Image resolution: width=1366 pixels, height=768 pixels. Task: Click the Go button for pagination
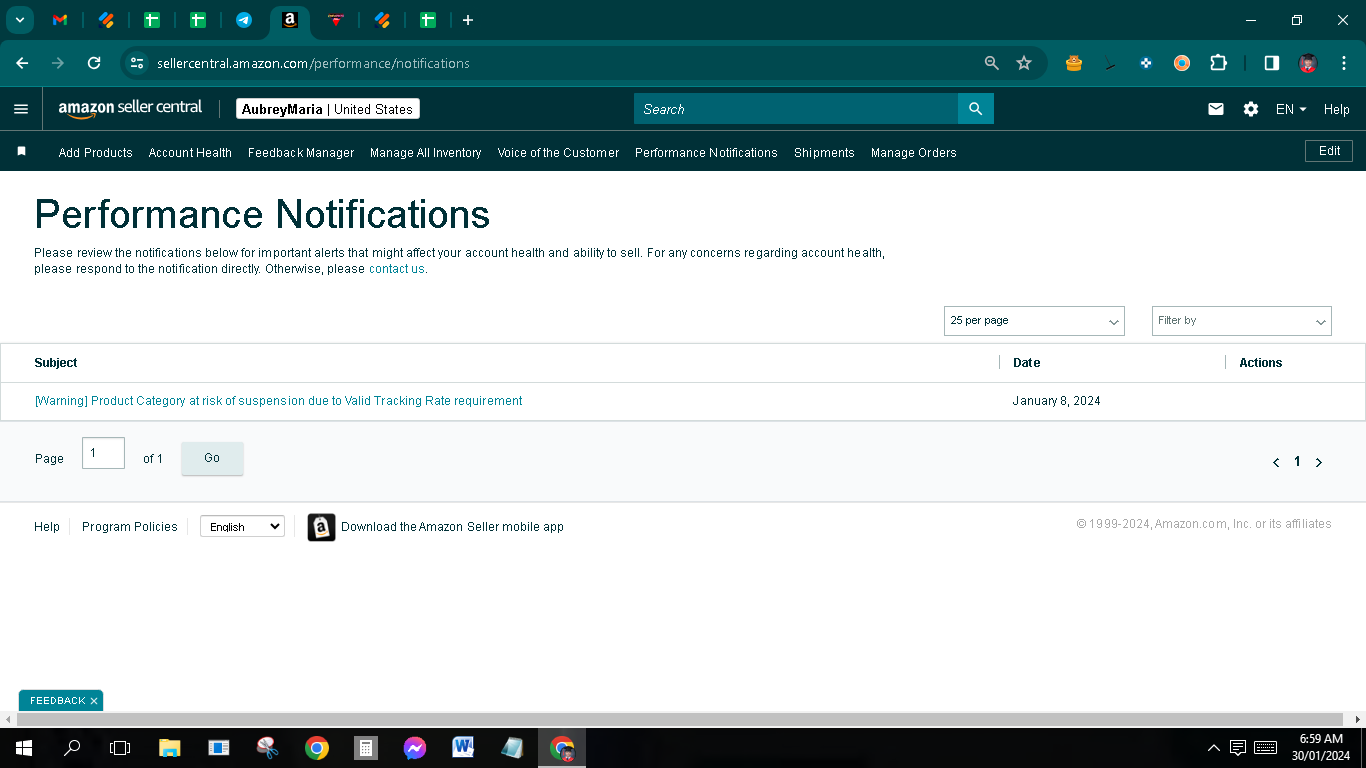click(x=212, y=458)
